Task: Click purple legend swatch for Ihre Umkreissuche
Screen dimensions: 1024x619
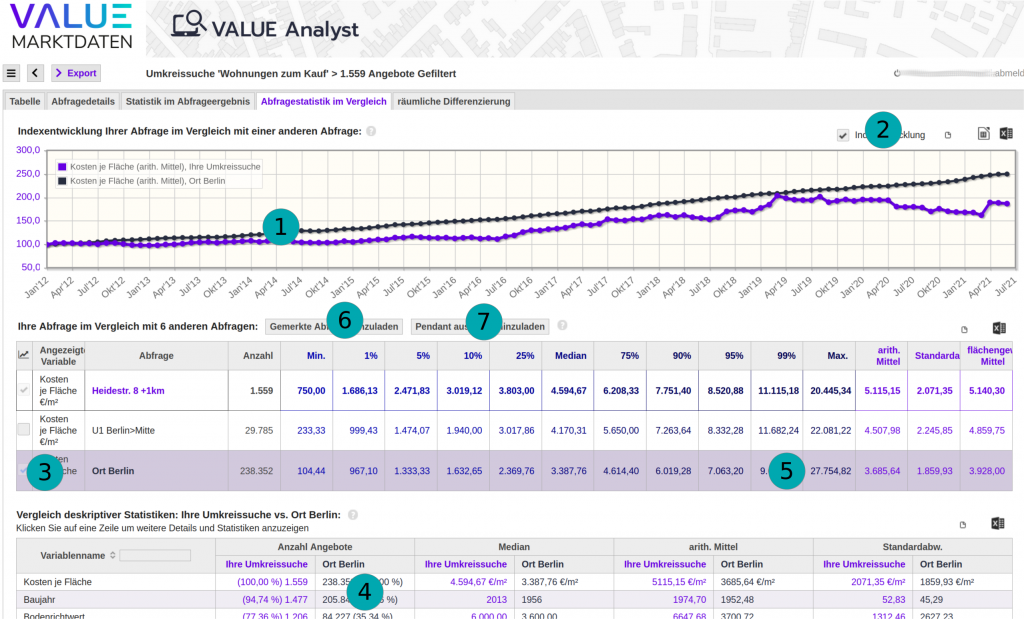Action: [x=62, y=167]
